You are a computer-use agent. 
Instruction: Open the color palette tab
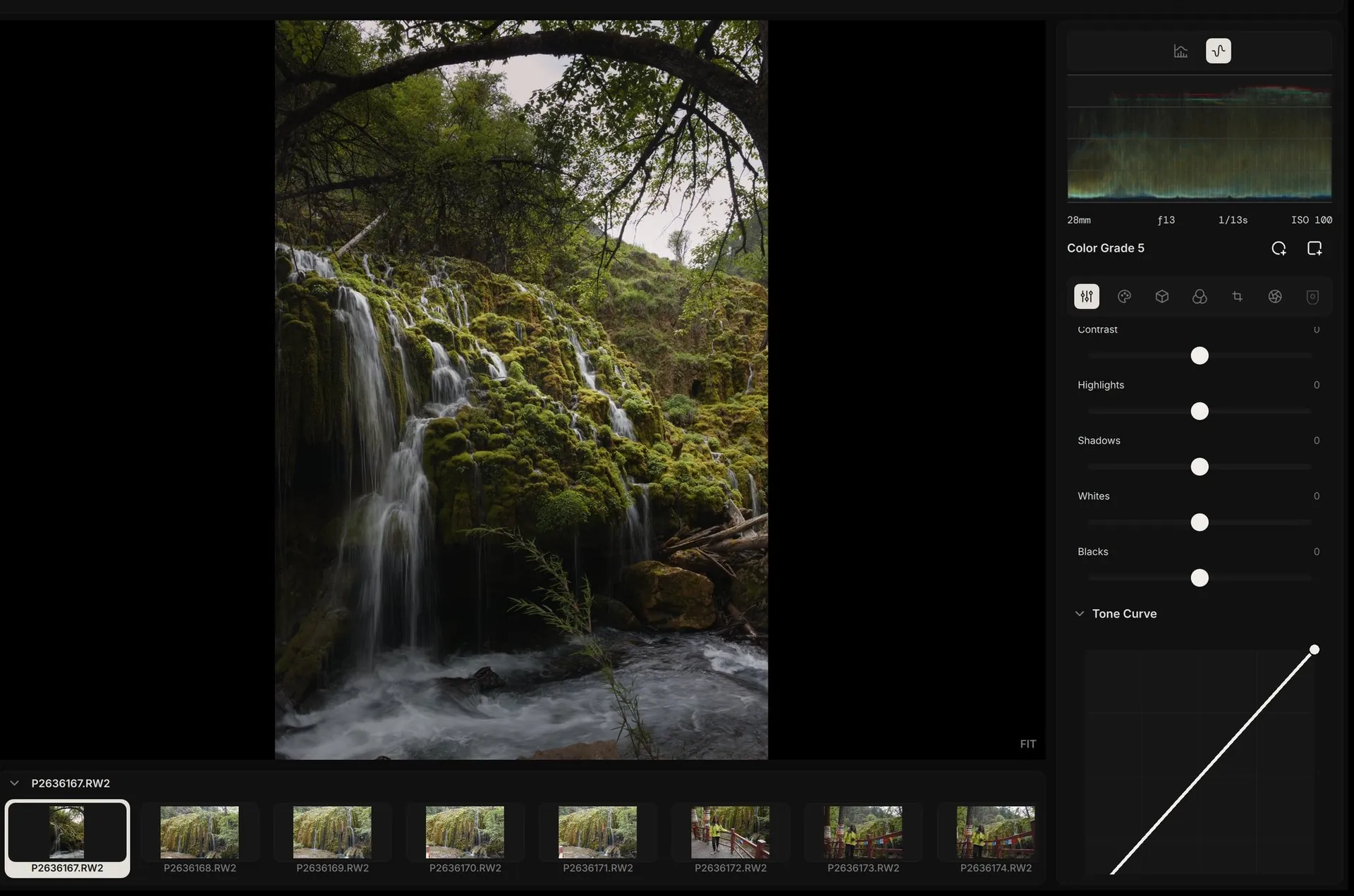point(1125,297)
